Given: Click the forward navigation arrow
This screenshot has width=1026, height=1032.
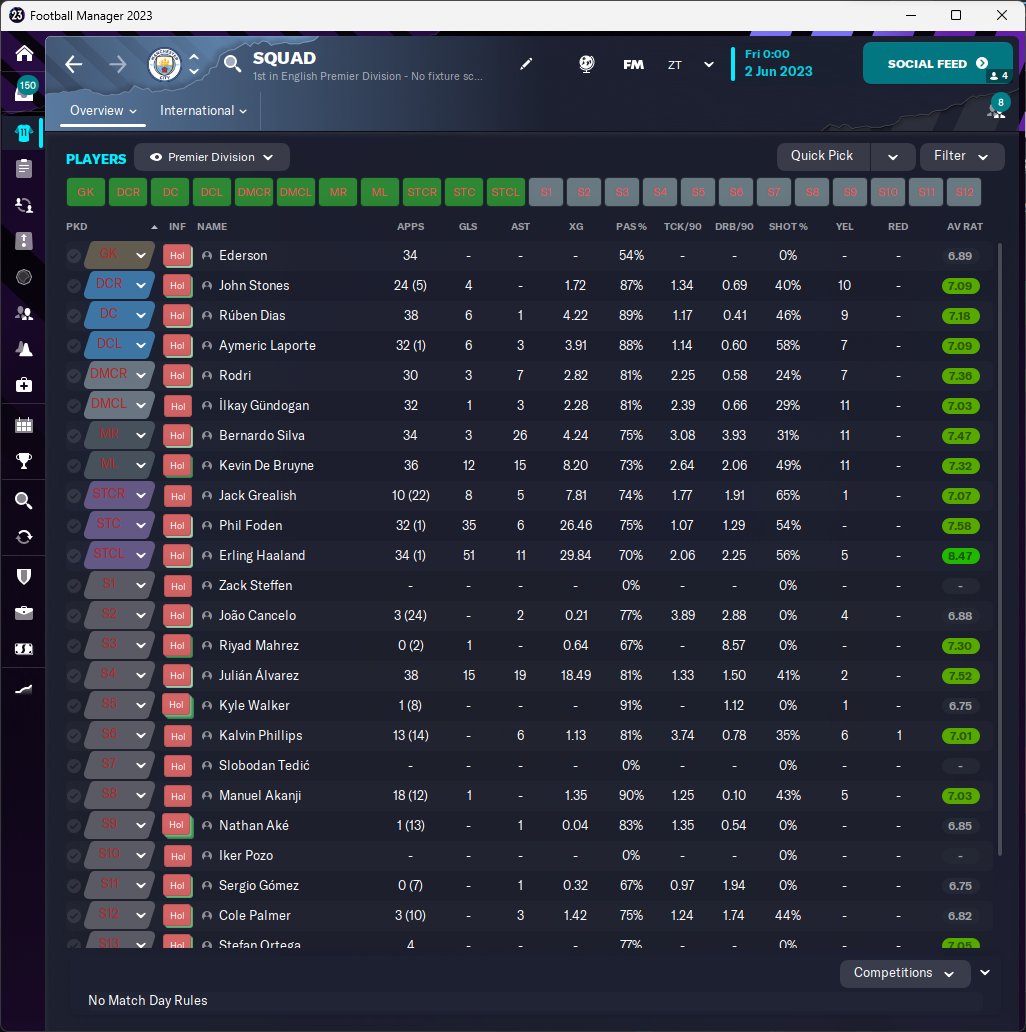Looking at the screenshot, I should (118, 64).
